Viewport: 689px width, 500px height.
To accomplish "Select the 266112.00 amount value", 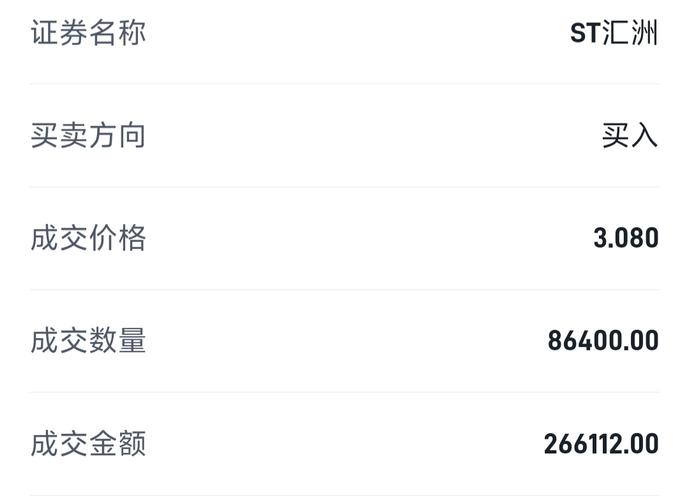I will [601, 445].
